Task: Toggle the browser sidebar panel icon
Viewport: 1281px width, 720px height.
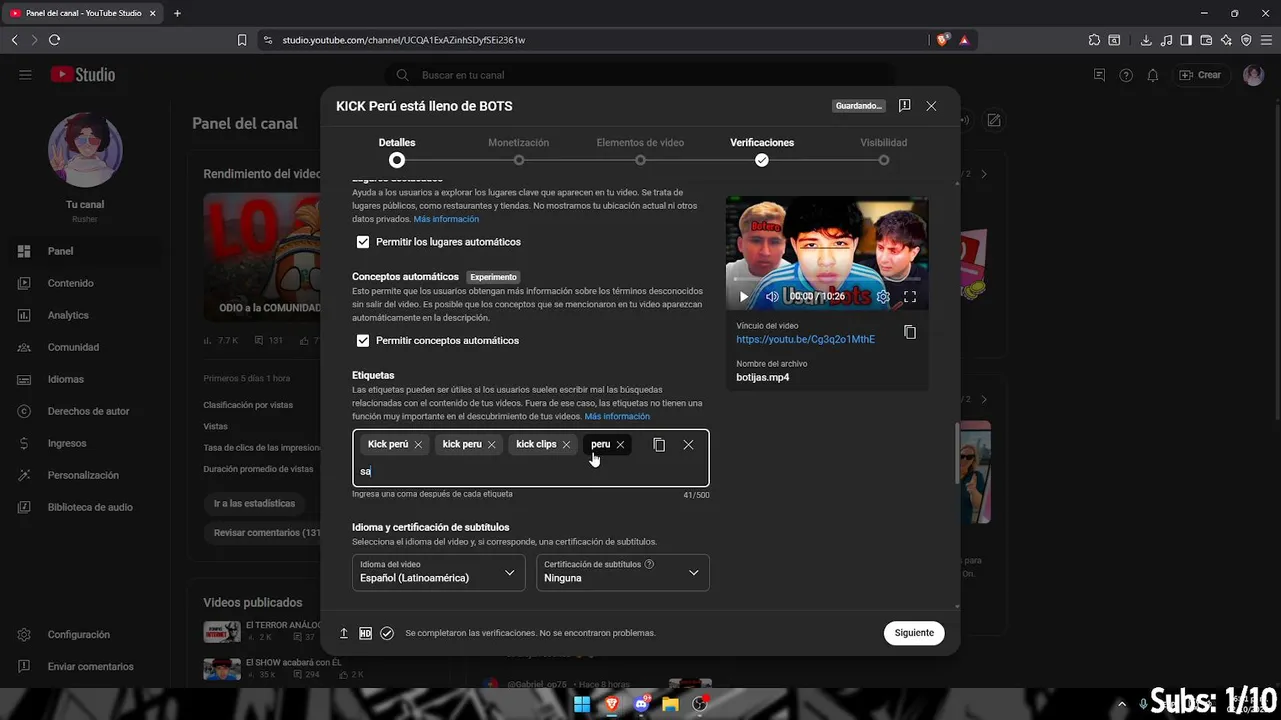Action: coord(1186,40)
